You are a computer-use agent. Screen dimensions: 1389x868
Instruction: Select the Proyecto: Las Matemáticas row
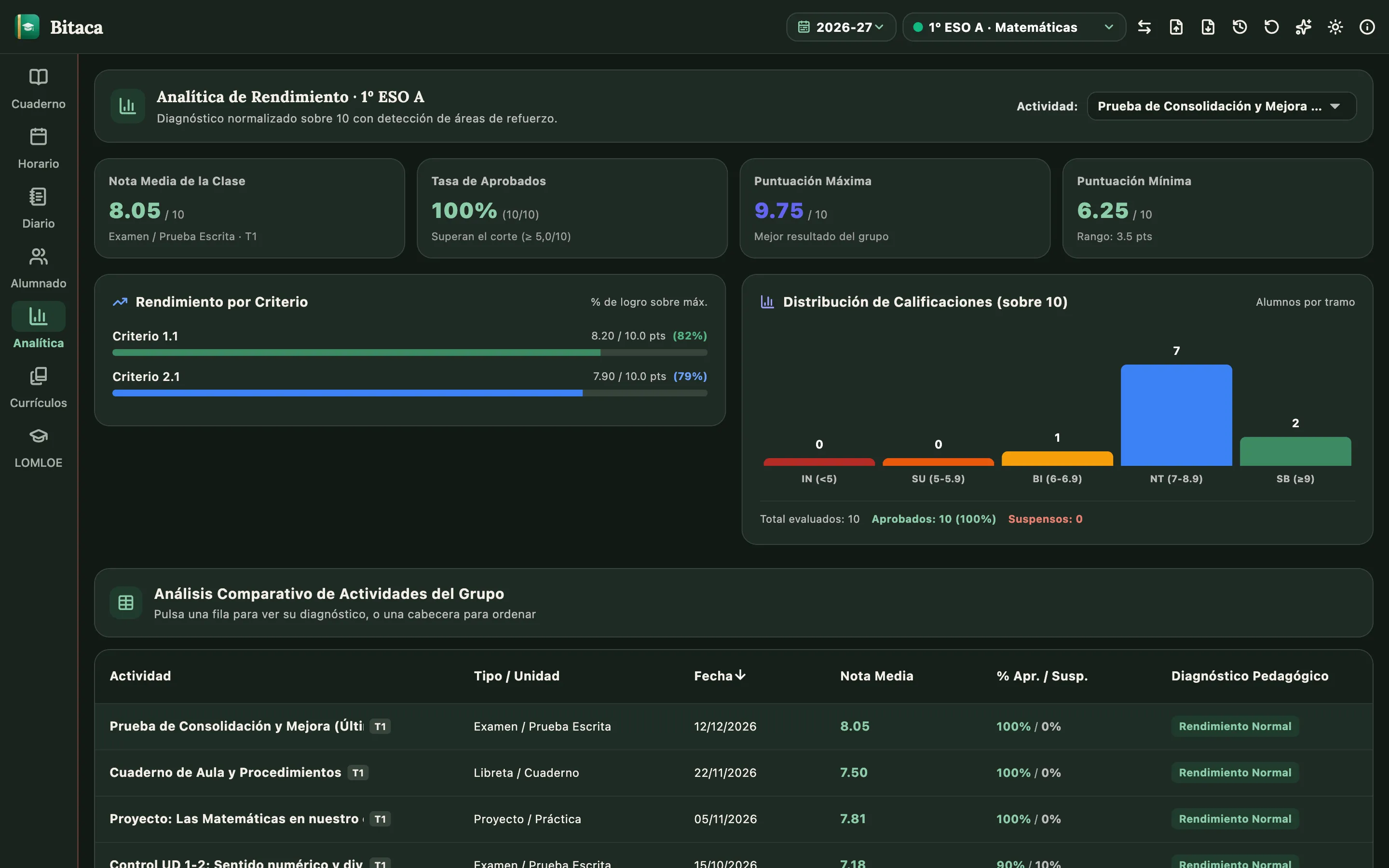(x=734, y=819)
